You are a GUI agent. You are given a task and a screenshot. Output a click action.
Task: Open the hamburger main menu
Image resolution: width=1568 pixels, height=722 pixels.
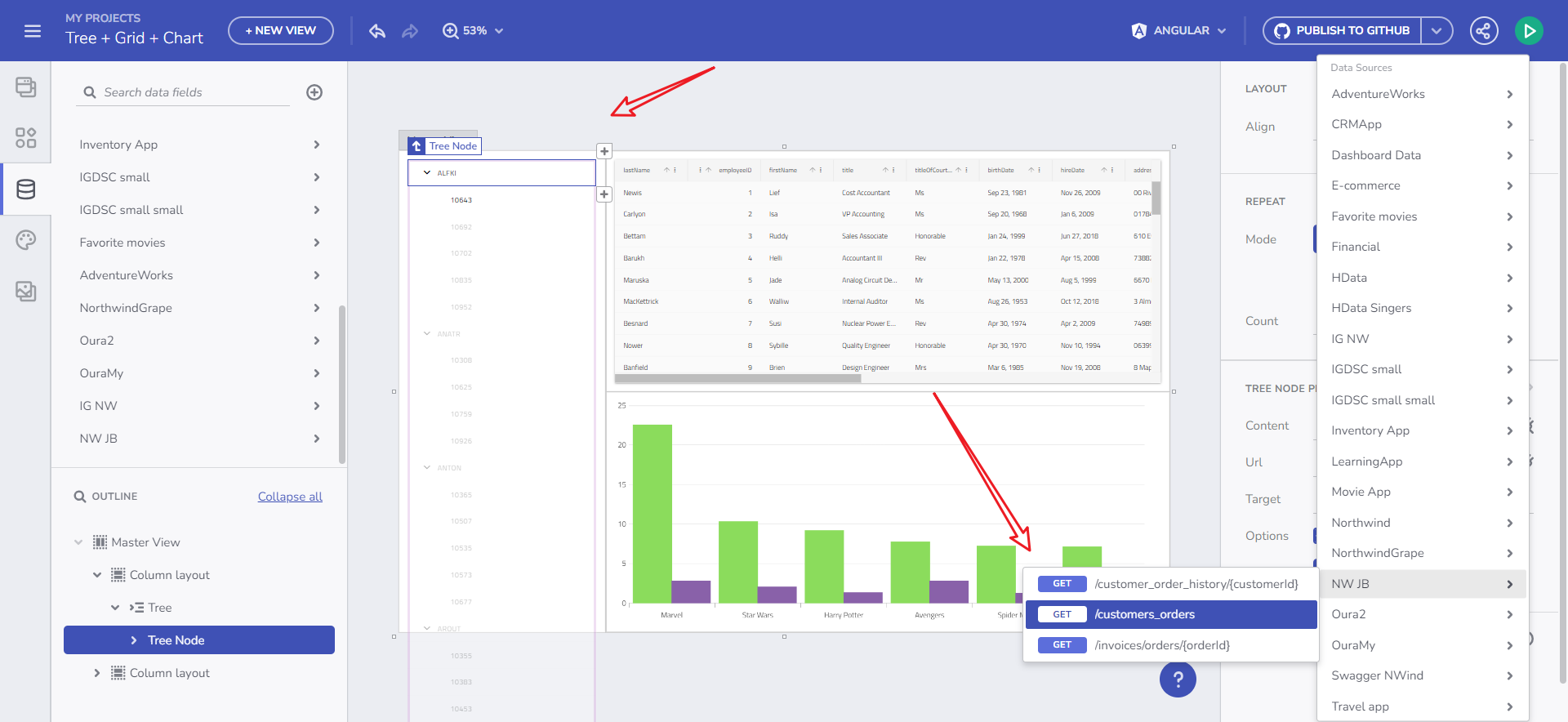(33, 31)
